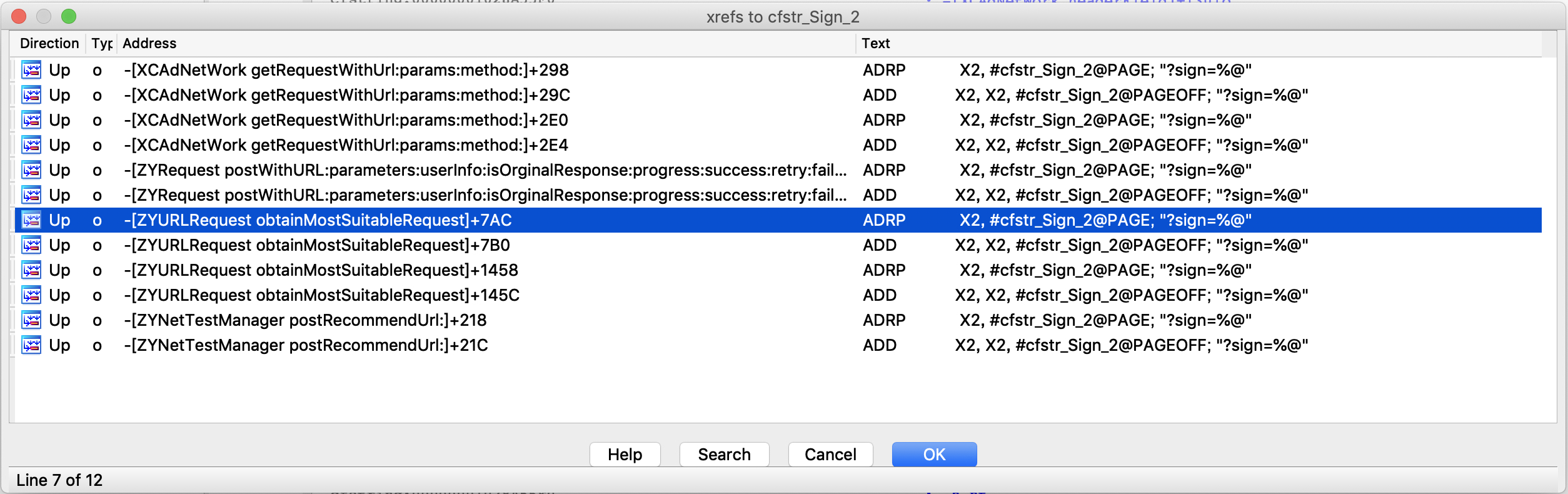The image size is (1568, 494).
Task: Click the xref icon for postRecommendUrl +218
Action: [31, 320]
